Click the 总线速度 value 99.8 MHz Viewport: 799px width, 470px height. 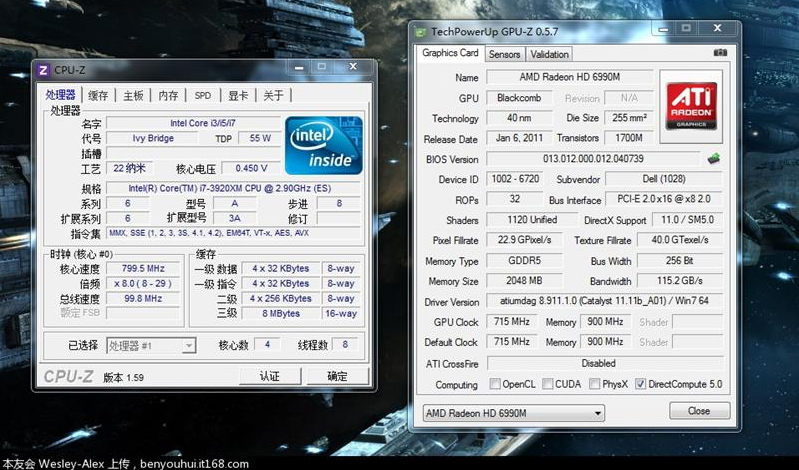tap(143, 299)
